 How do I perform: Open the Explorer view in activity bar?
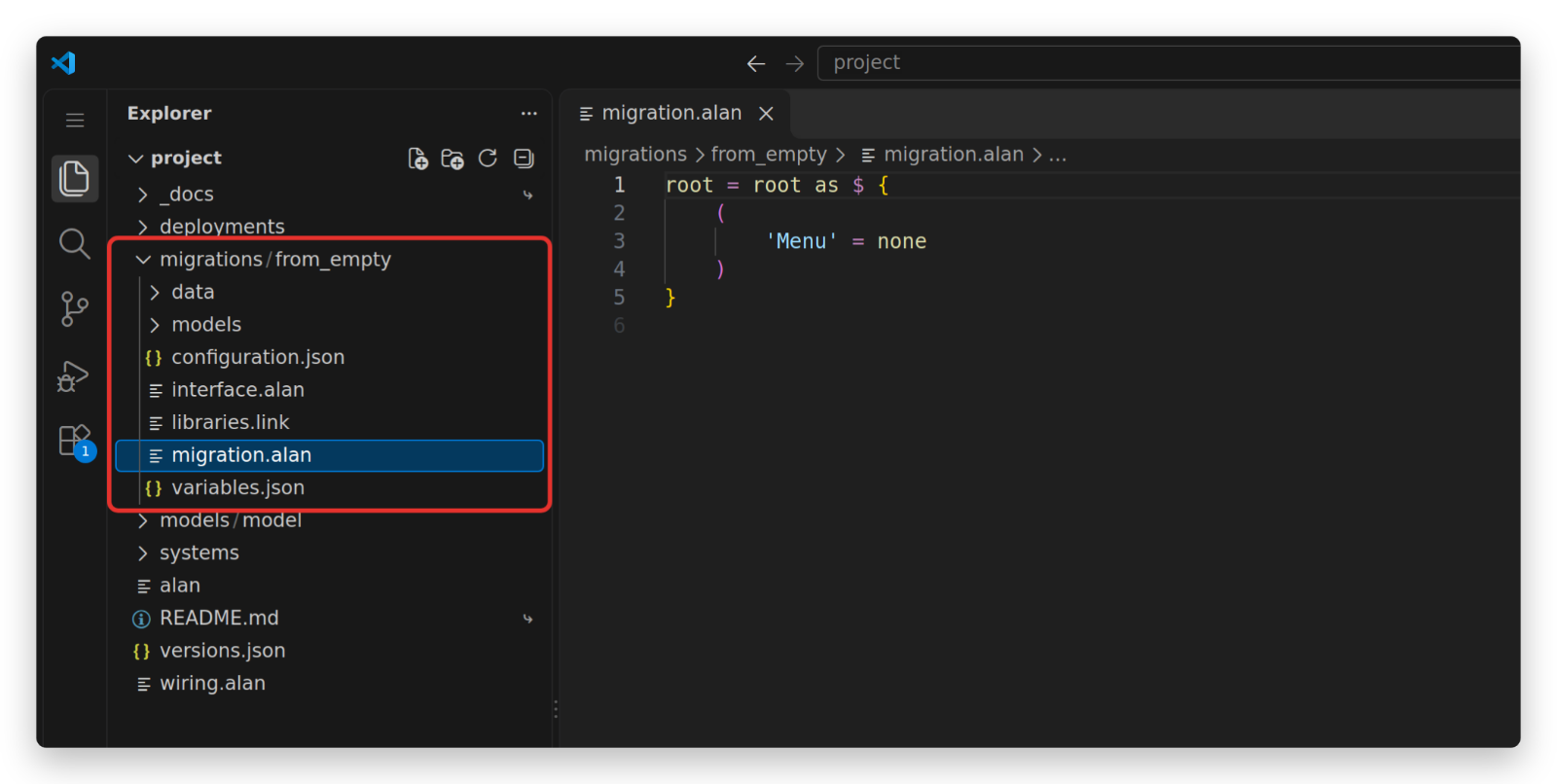[75, 179]
